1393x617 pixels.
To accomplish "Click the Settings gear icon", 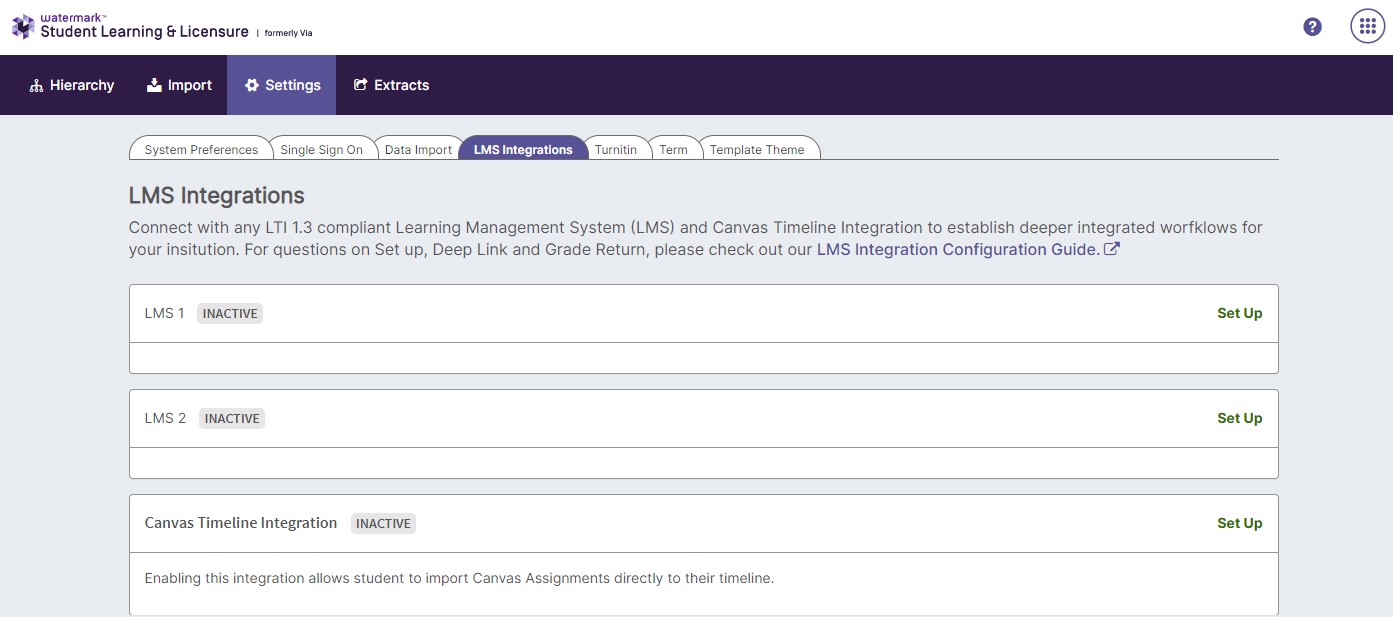I will pos(252,84).
